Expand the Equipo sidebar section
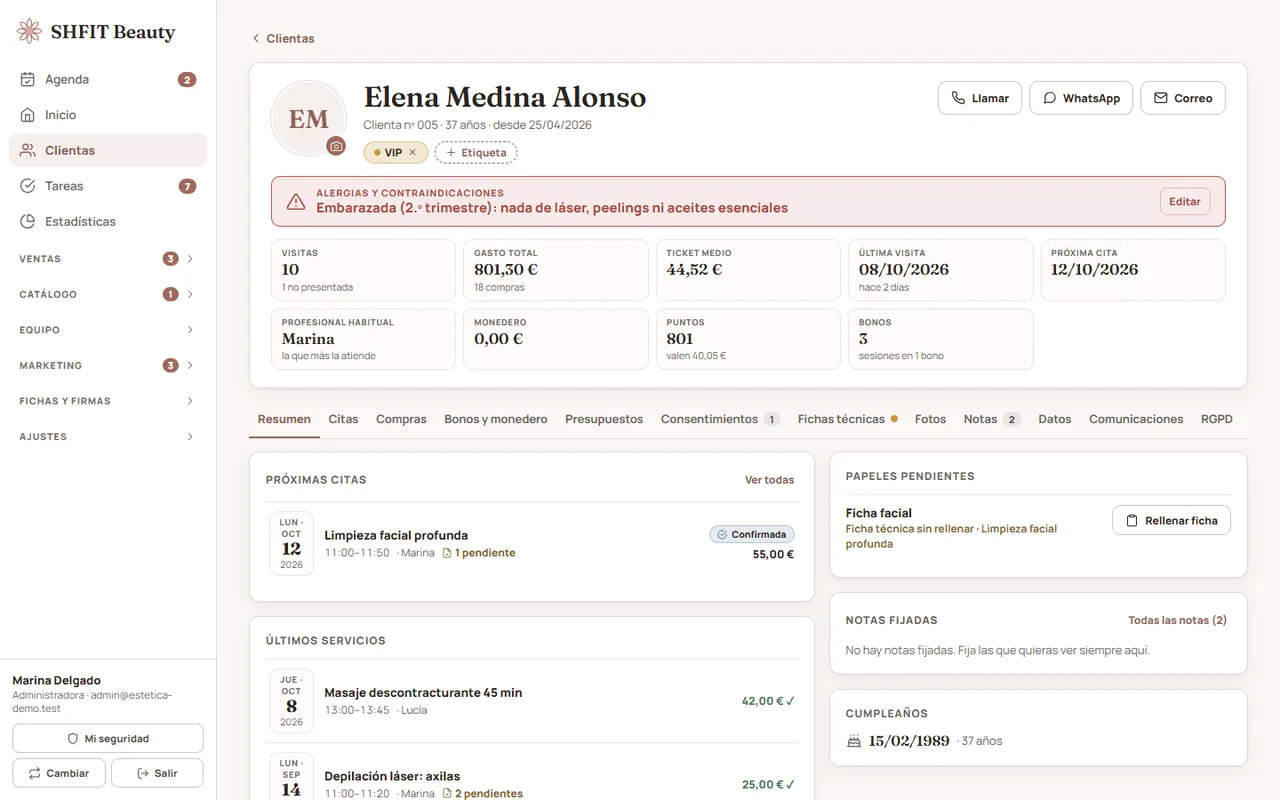 point(108,330)
